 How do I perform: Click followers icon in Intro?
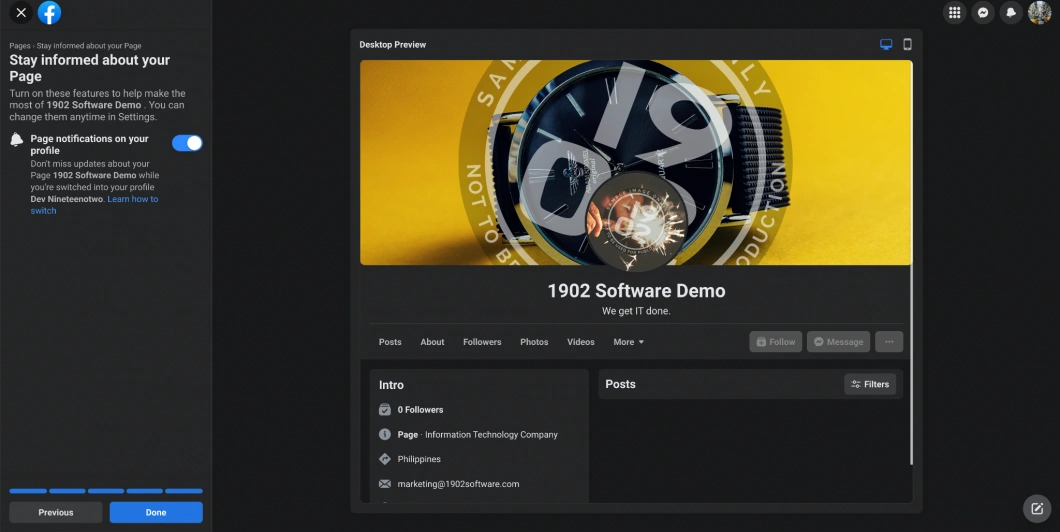pos(385,410)
